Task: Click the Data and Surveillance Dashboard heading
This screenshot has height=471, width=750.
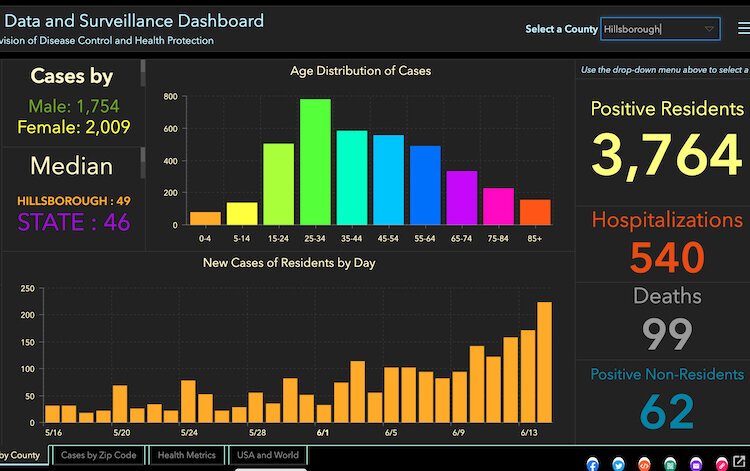Action: click(134, 21)
